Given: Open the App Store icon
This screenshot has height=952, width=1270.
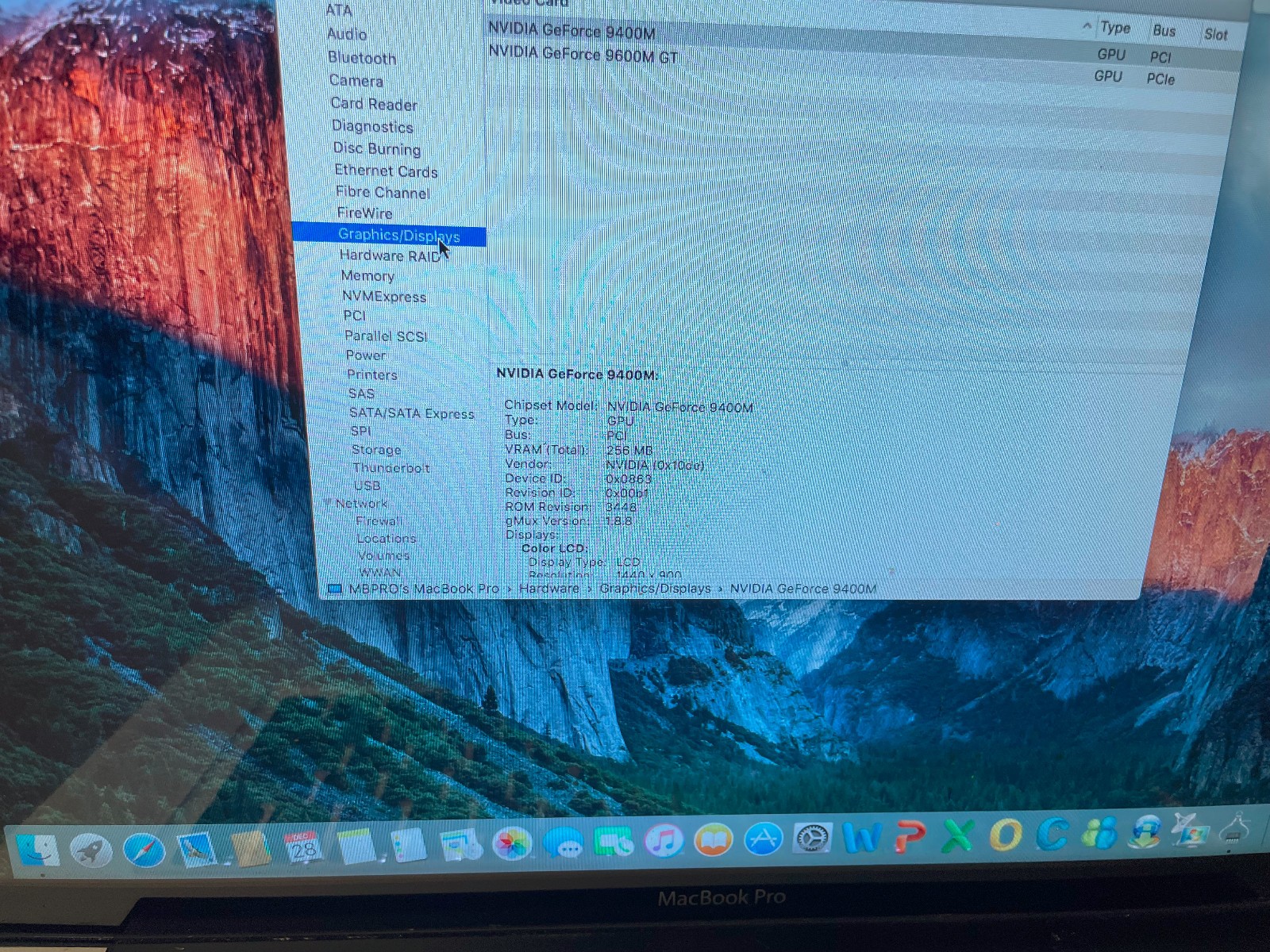Looking at the screenshot, I should (x=763, y=839).
